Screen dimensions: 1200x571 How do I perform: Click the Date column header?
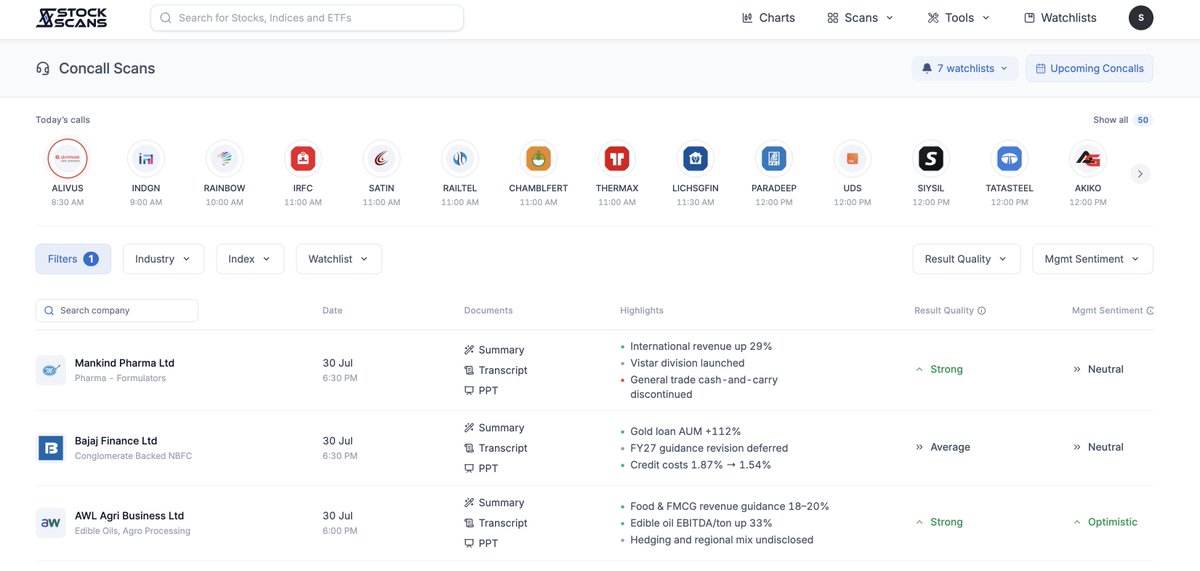tap(332, 311)
